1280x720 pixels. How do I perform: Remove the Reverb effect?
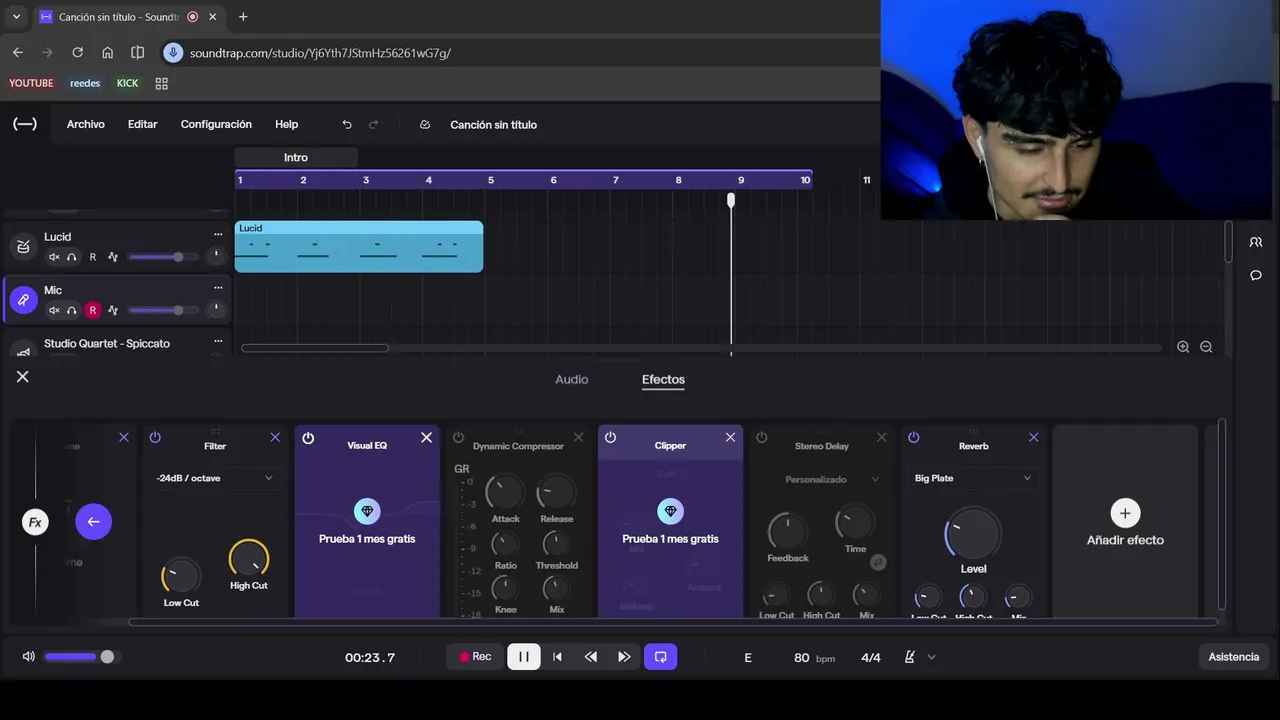[x=1034, y=437]
